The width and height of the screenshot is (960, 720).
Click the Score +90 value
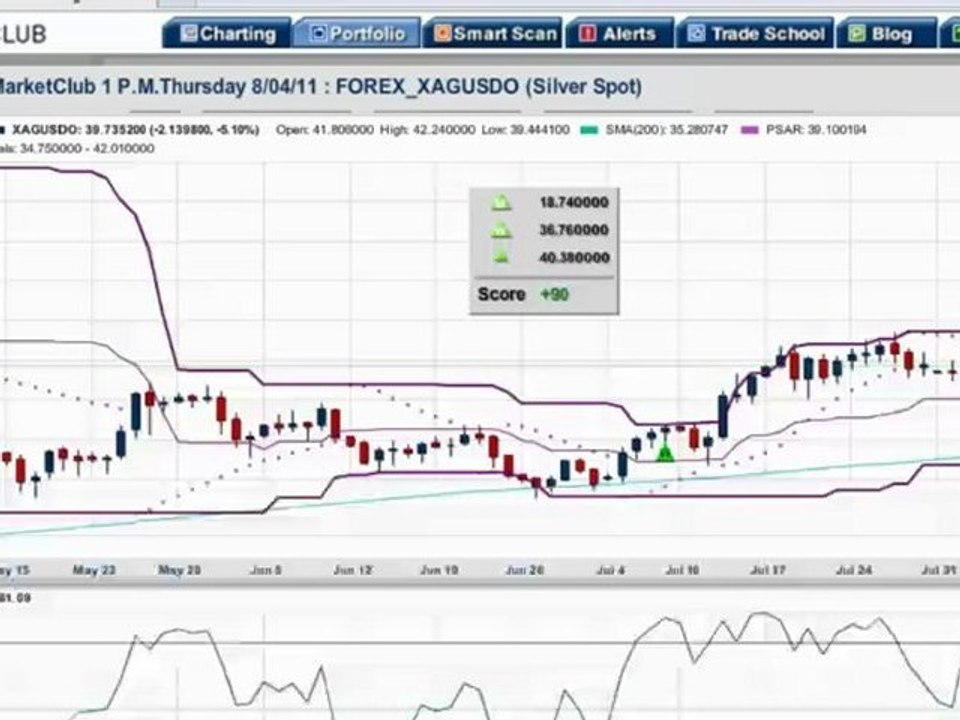pos(555,294)
